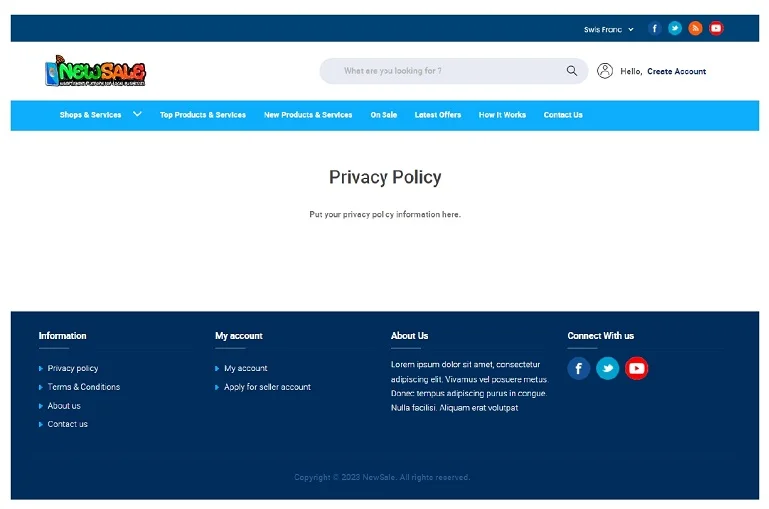The width and height of the screenshot is (769, 509).
Task: Click the footer YouTube icon
Action: click(x=637, y=369)
